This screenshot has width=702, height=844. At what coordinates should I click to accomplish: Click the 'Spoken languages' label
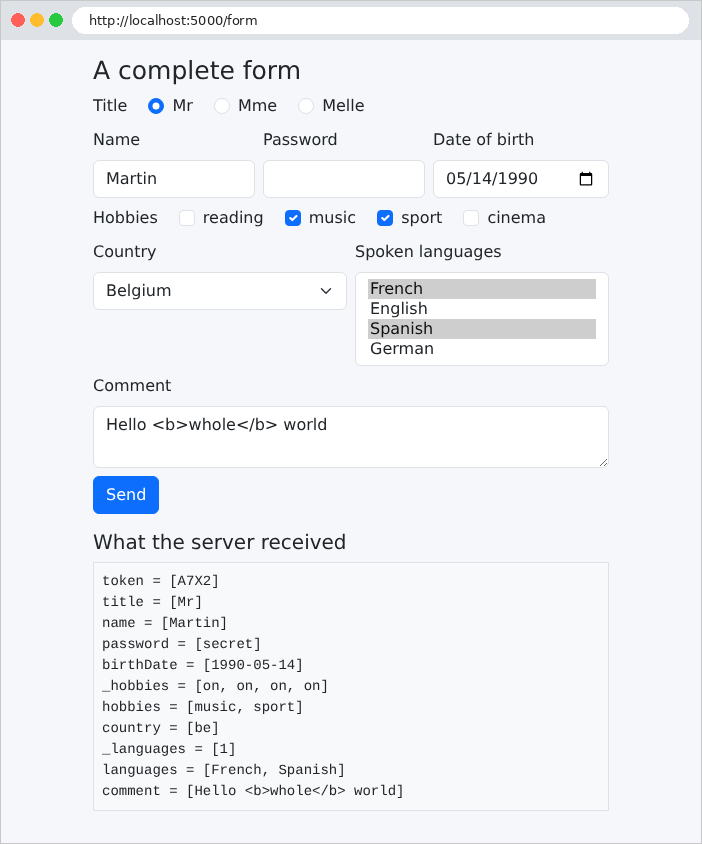(428, 252)
